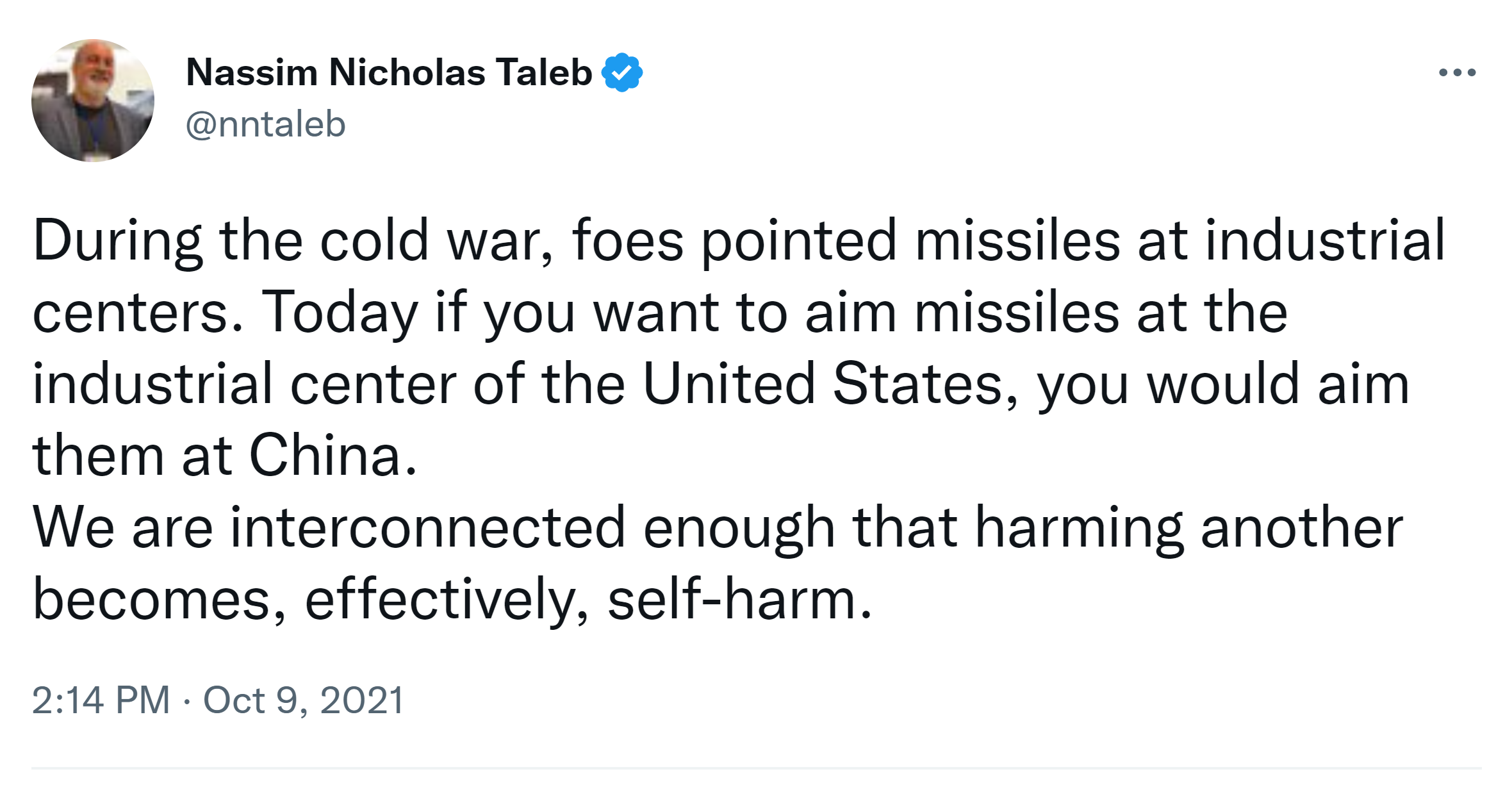Click the phrase "harming another"
This screenshot has height=792, width=1512.
point(1189,527)
